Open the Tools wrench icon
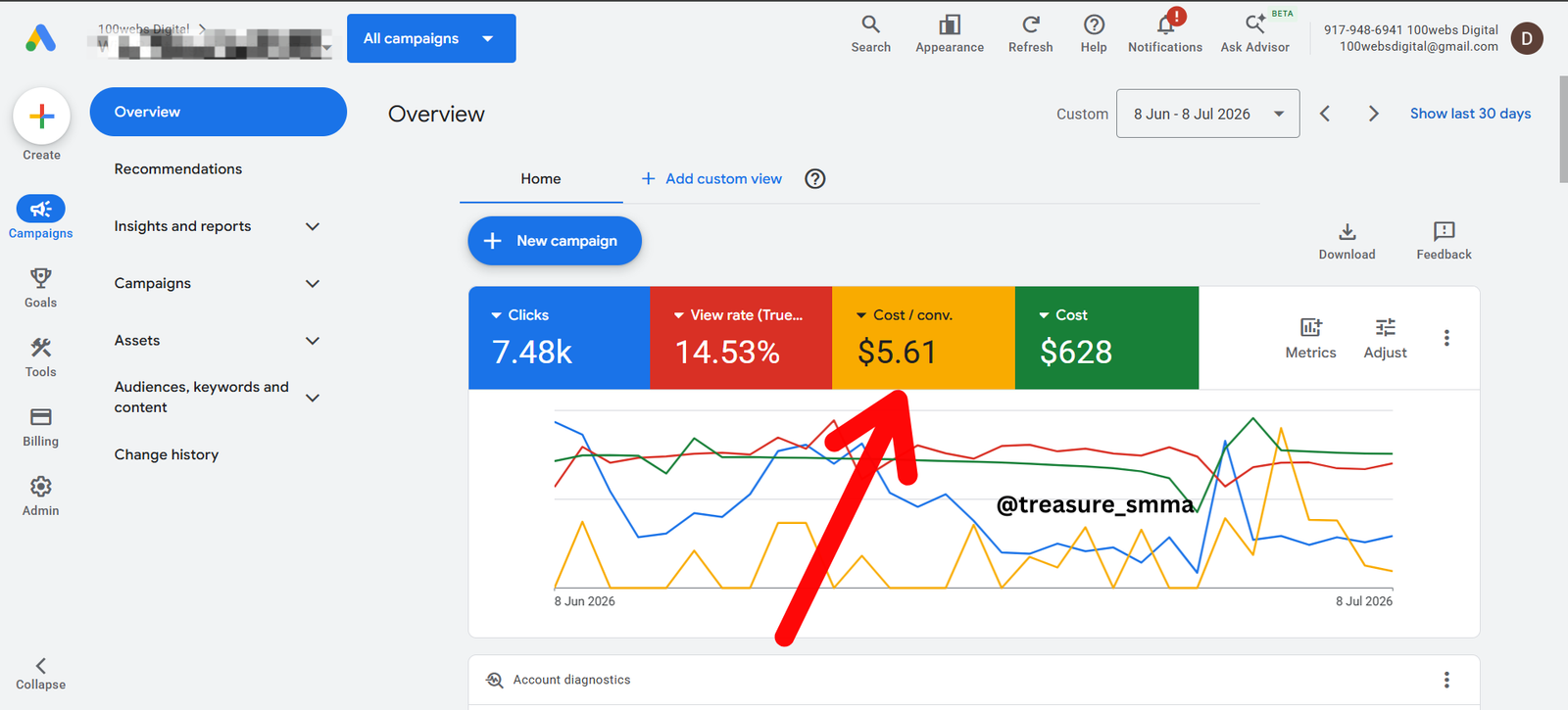 click(40, 348)
